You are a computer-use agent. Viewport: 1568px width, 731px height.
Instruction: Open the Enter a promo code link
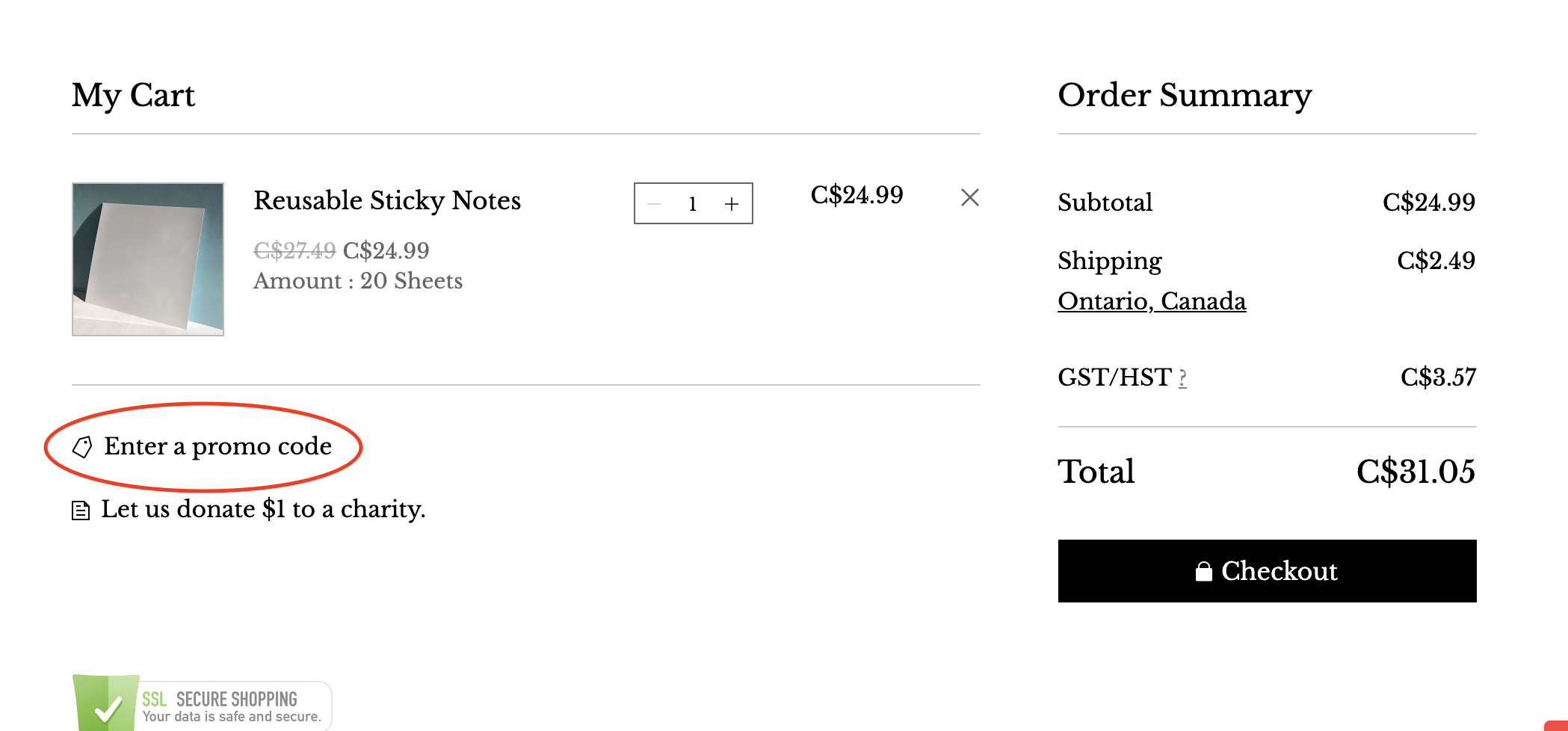click(x=217, y=446)
